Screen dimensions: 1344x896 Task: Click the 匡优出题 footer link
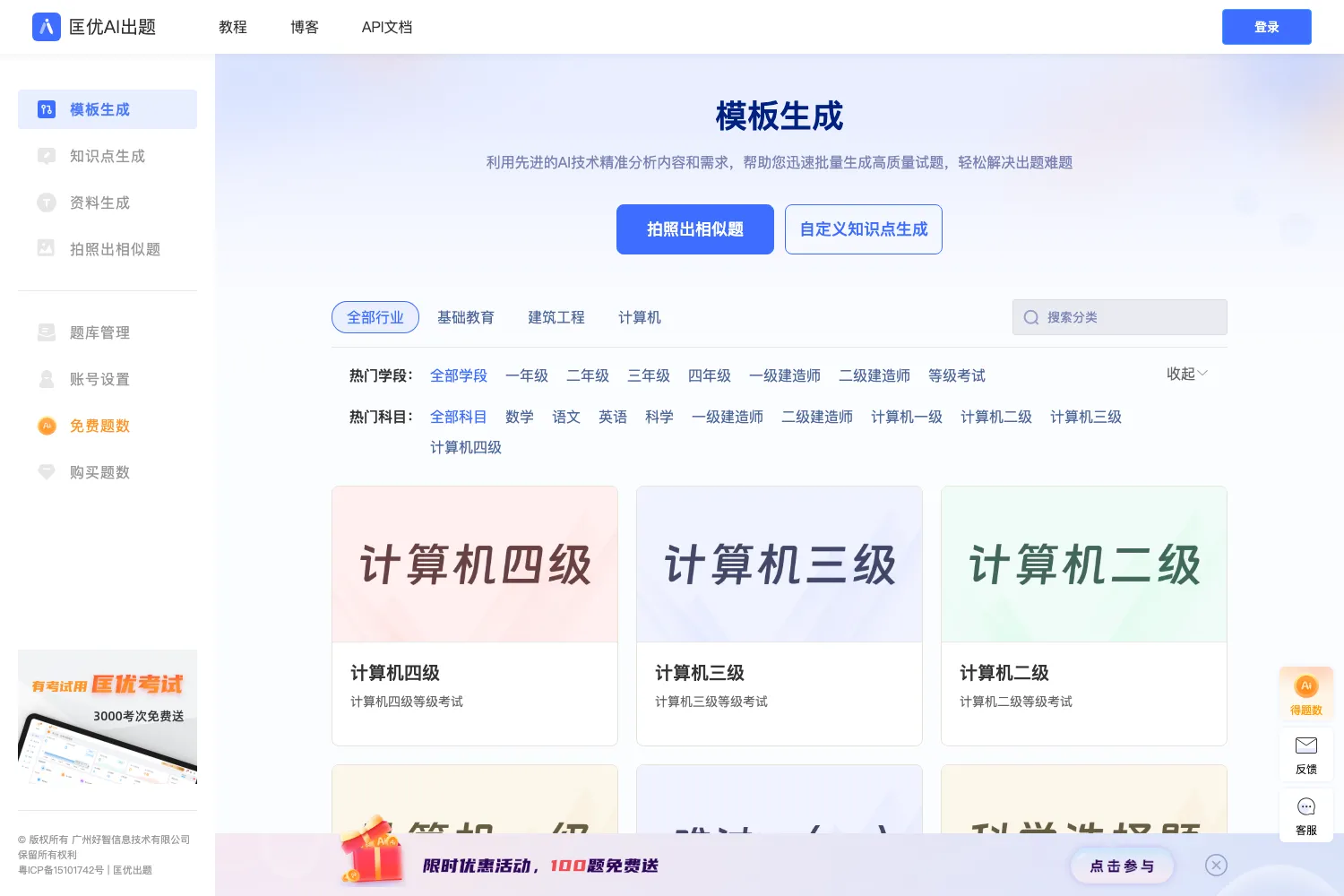[133, 870]
